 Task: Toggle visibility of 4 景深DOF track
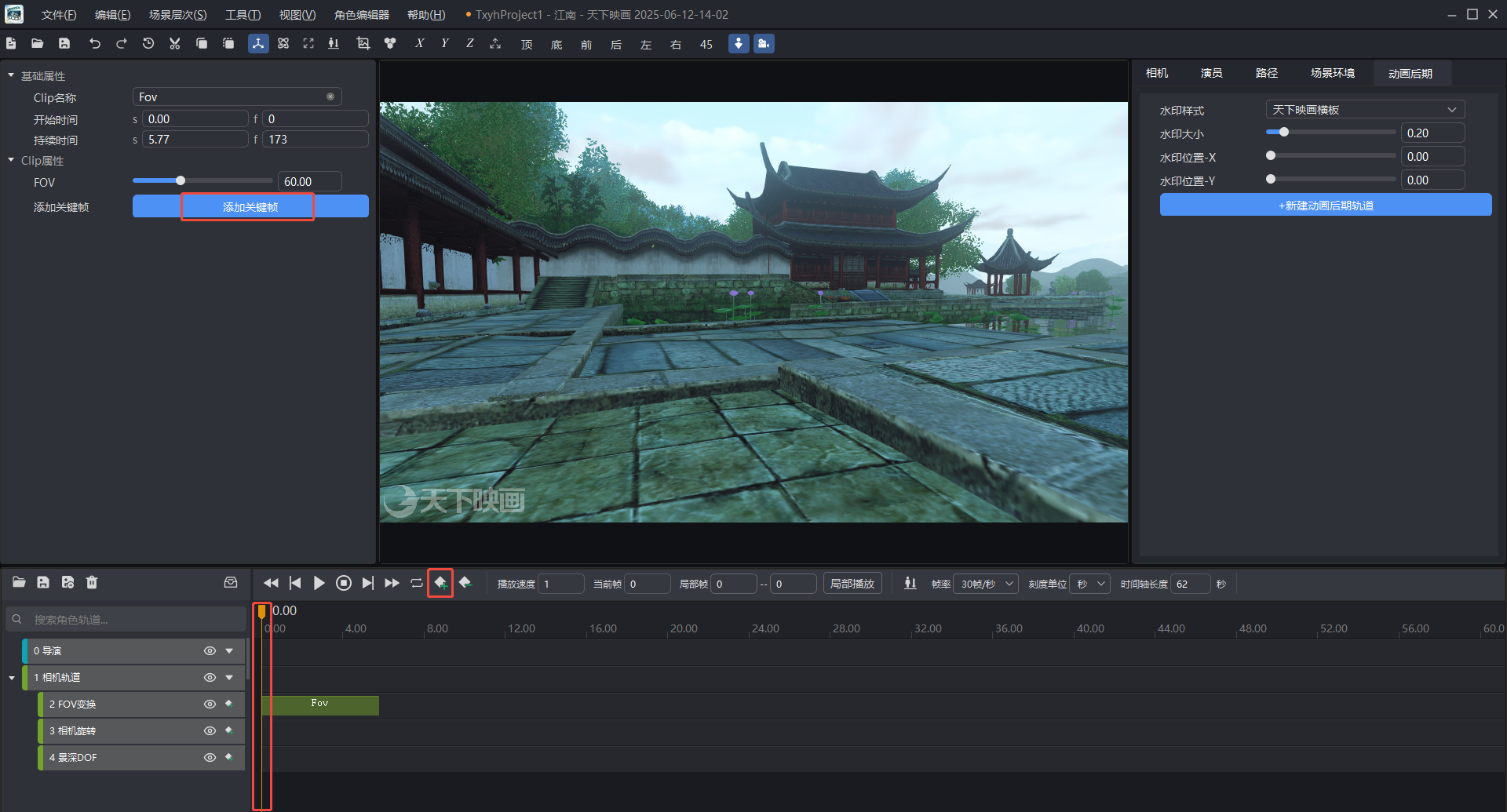click(x=210, y=758)
